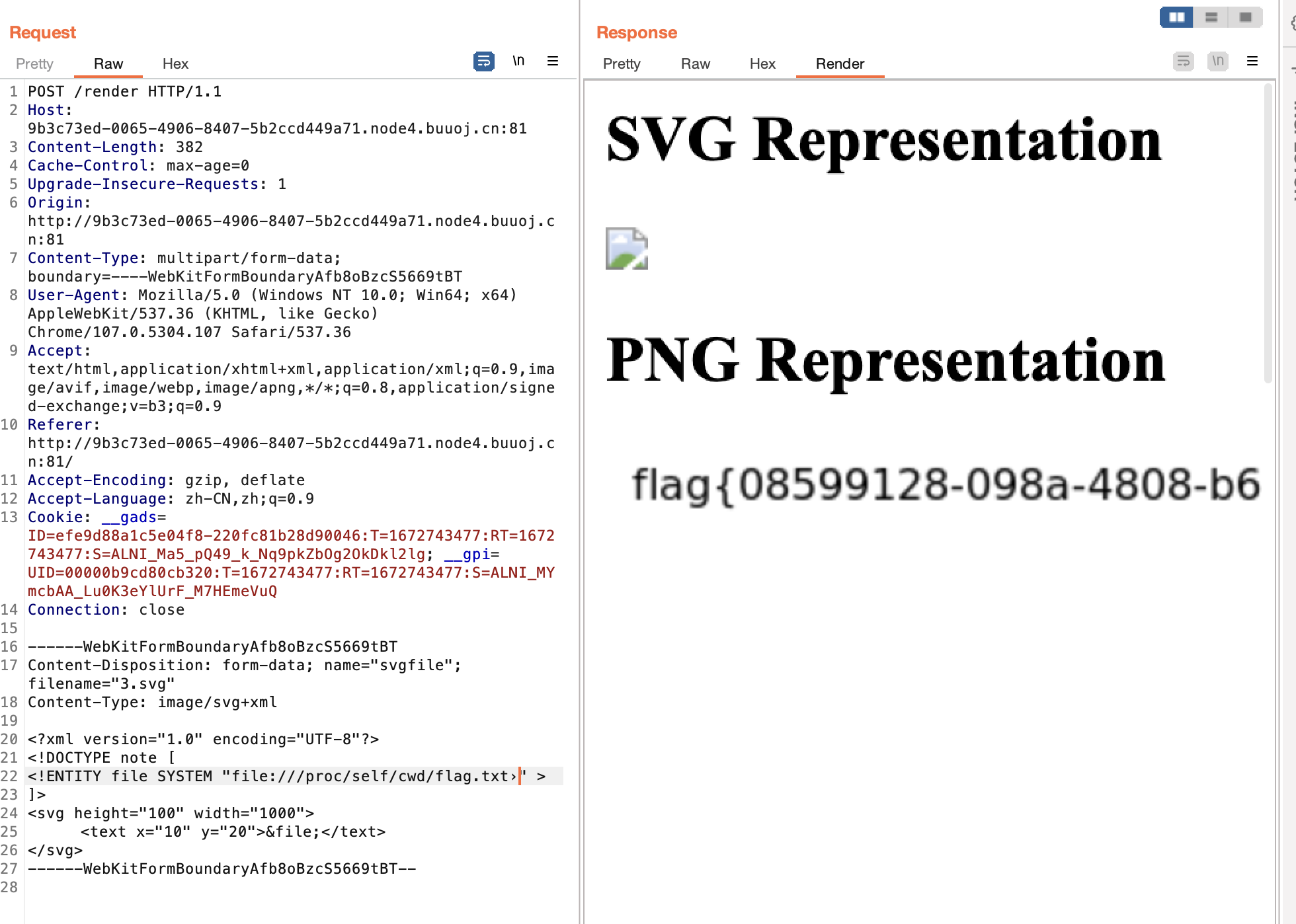This screenshot has width=1296, height=924.
Task: Click the closing </svg> tag line
Action: coord(55,850)
